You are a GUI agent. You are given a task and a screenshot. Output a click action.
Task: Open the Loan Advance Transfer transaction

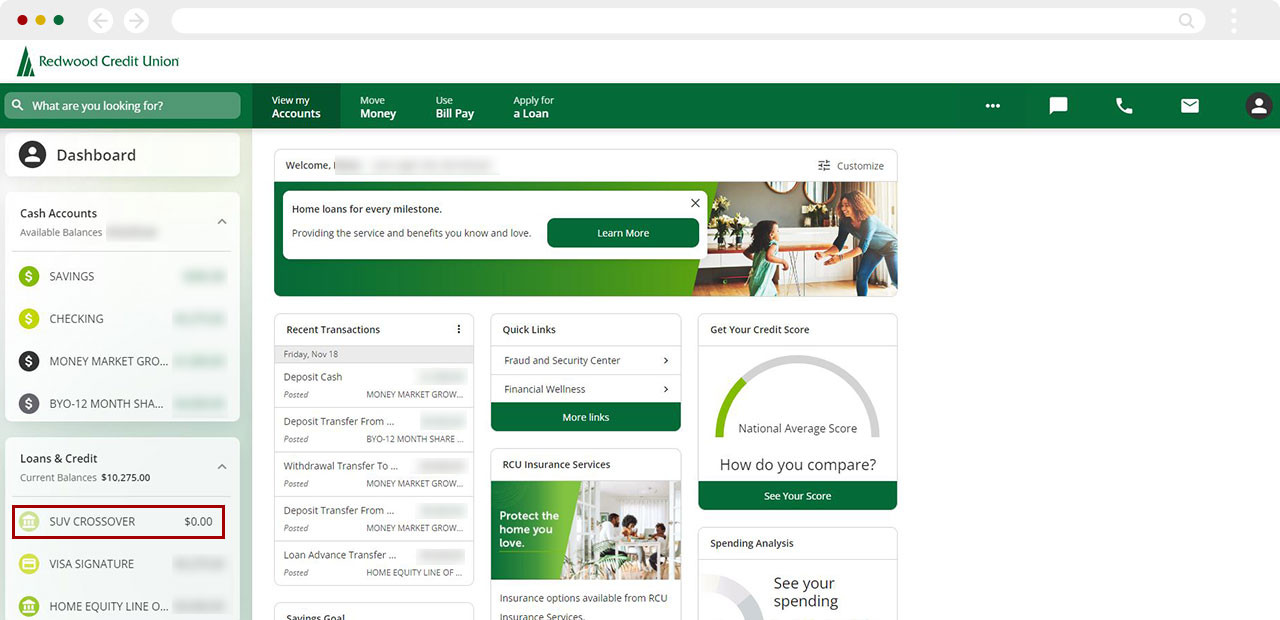pos(374,563)
